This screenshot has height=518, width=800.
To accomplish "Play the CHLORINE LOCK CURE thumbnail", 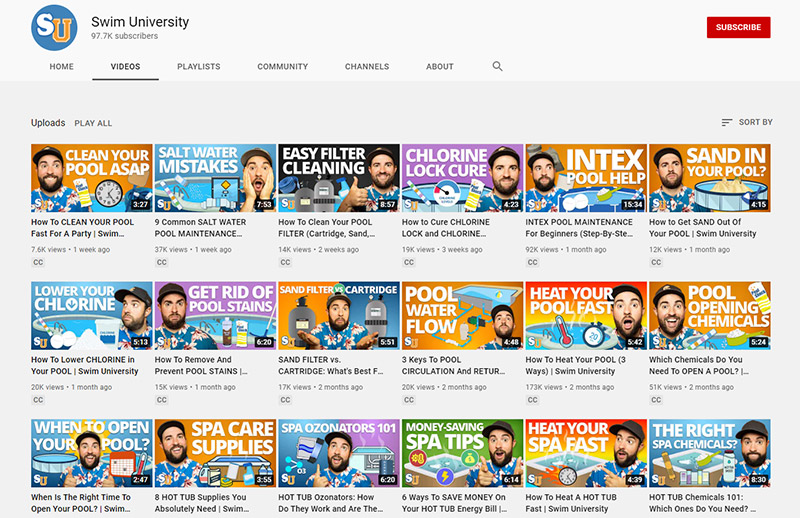I will coord(463,178).
